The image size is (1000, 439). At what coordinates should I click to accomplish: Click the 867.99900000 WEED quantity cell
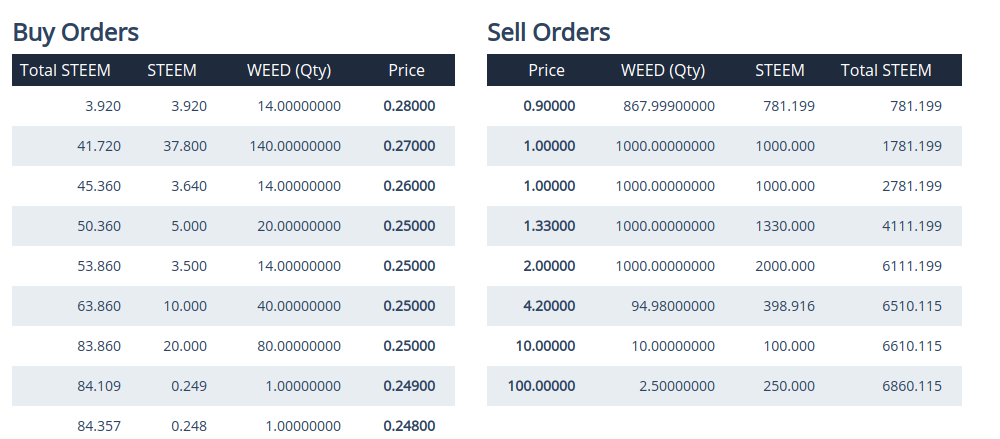coord(669,106)
